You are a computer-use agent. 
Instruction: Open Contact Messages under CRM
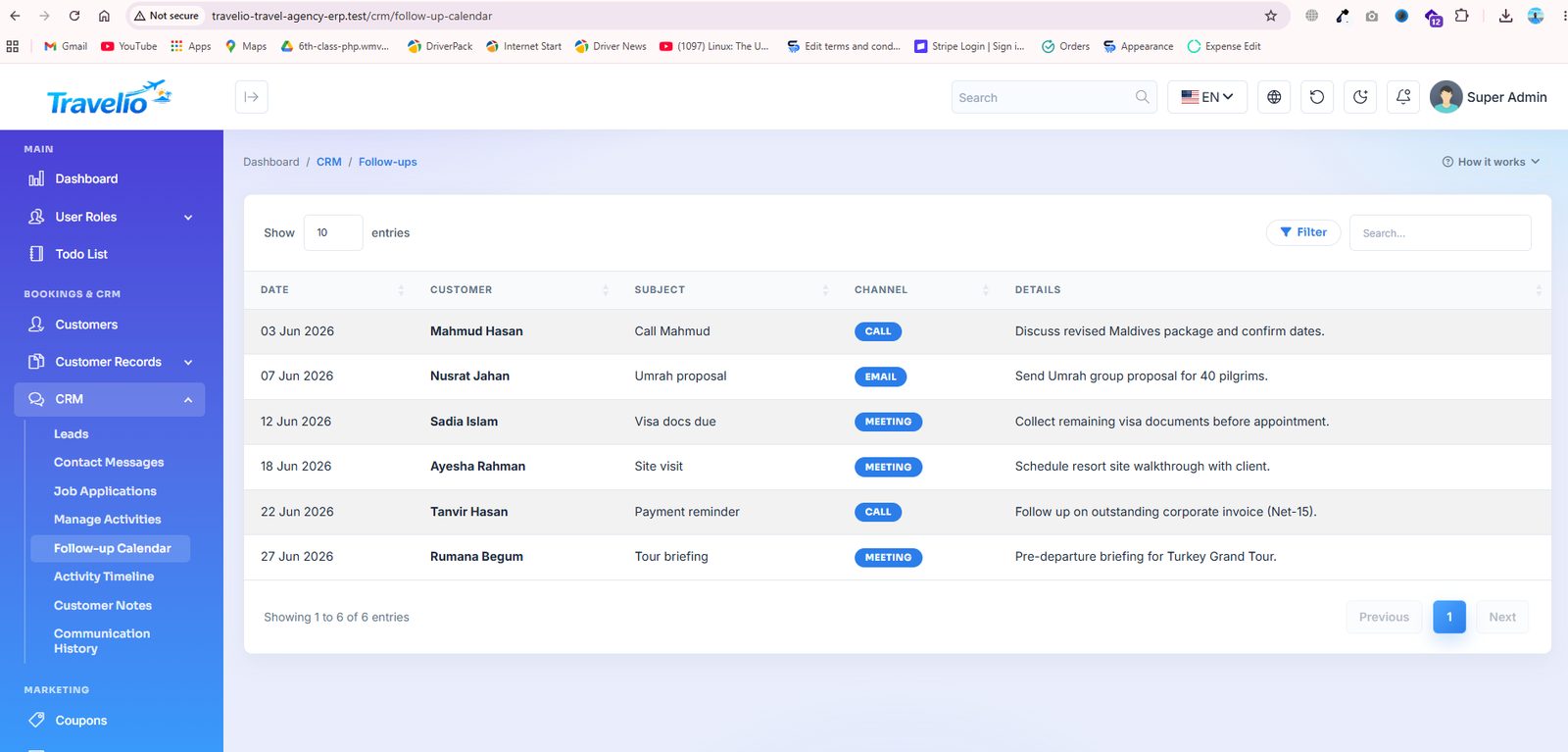[109, 462]
